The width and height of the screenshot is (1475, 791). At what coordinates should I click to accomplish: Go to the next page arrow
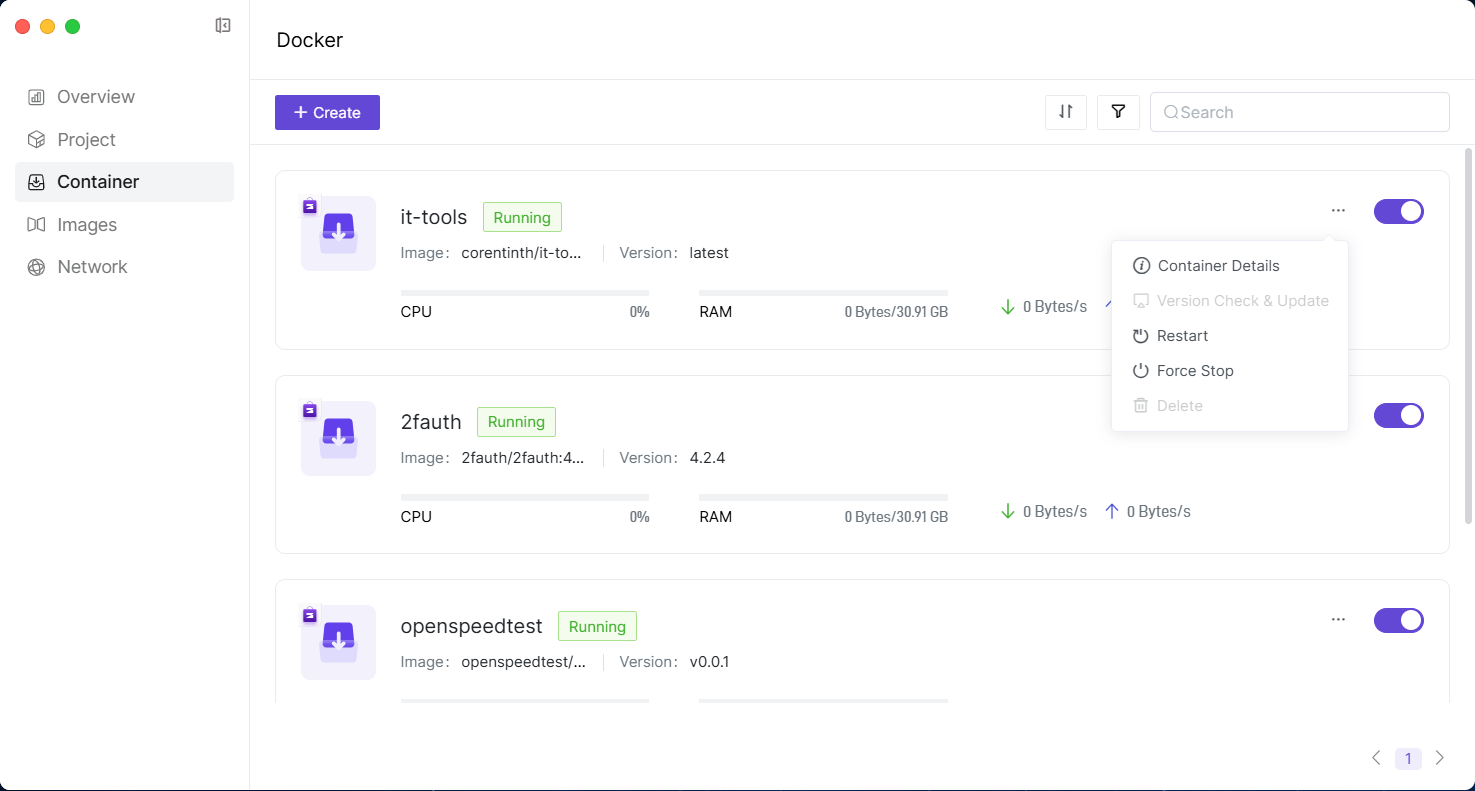(x=1439, y=758)
